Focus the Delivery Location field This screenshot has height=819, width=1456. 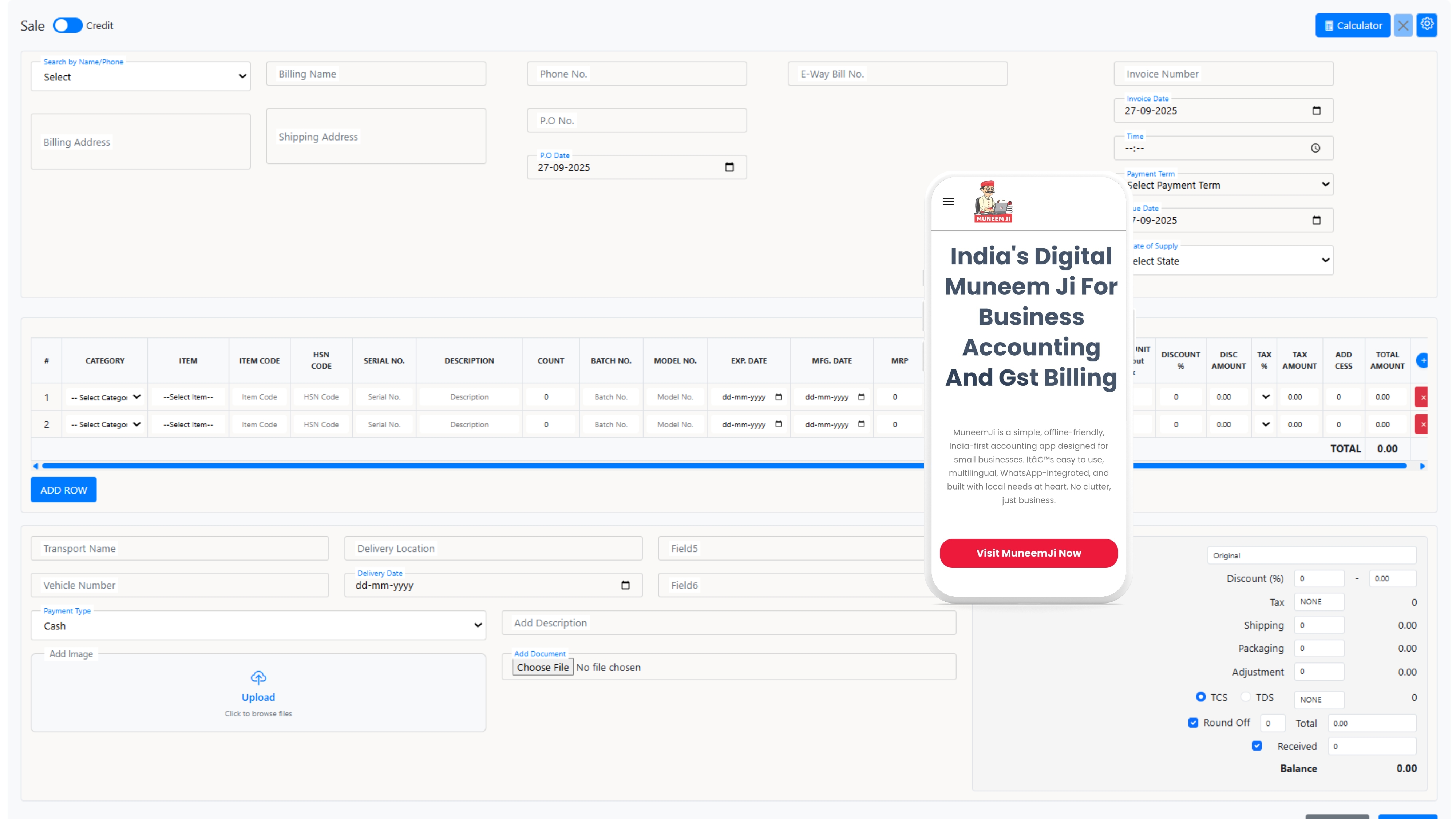pyautogui.click(x=494, y=548)
